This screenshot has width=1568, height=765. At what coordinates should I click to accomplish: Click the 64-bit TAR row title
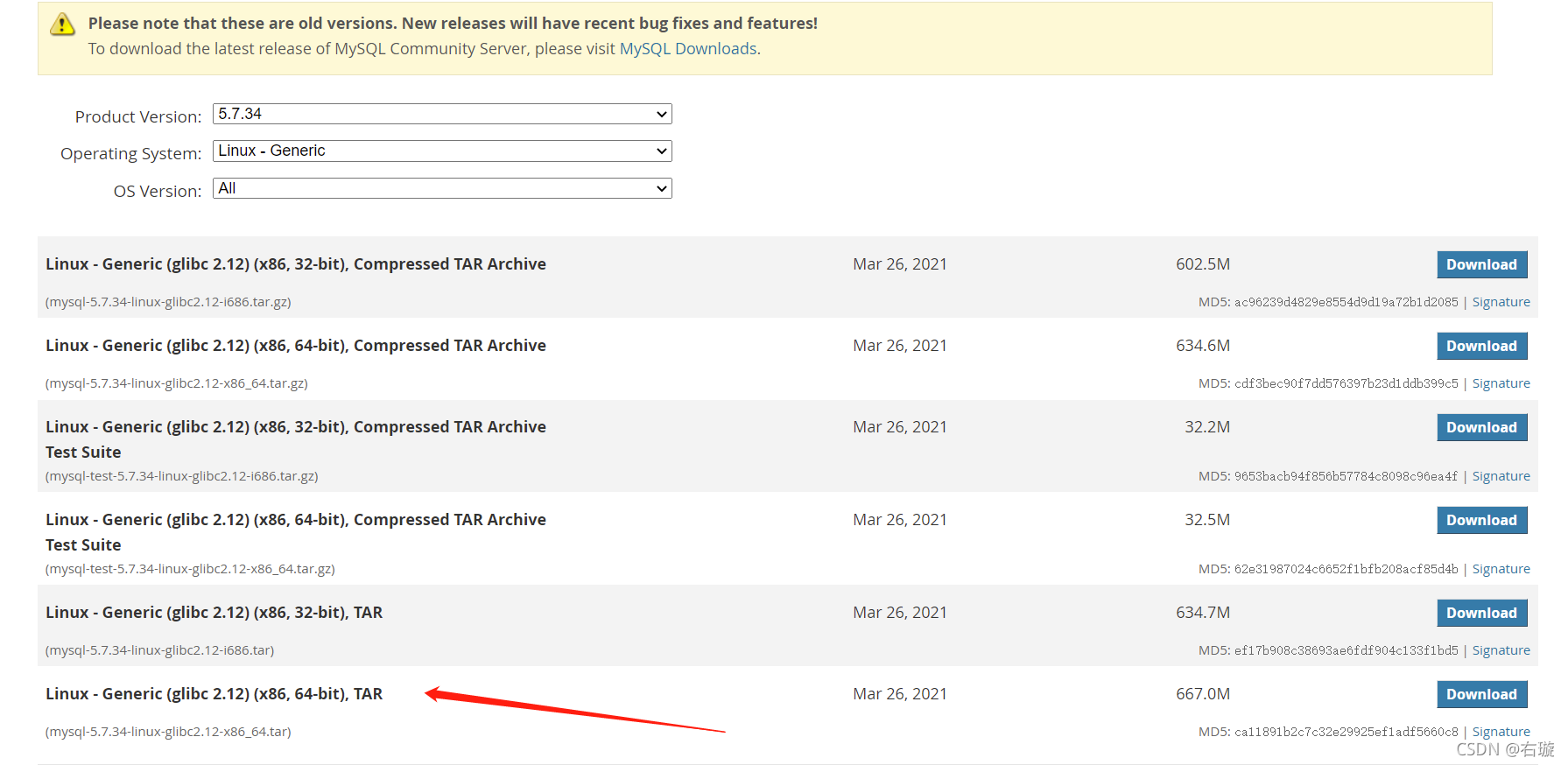point(214,694)
